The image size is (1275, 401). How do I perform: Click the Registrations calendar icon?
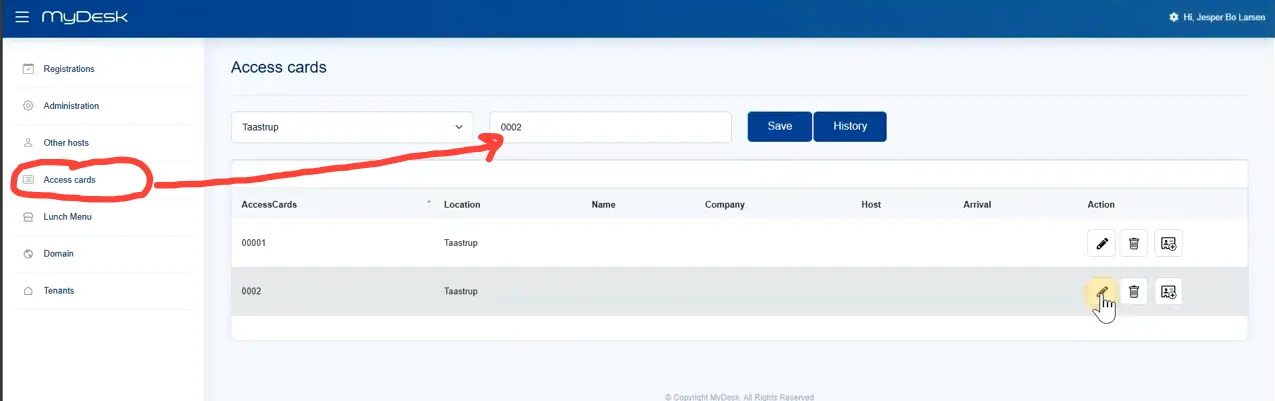(x=28, y=69)
